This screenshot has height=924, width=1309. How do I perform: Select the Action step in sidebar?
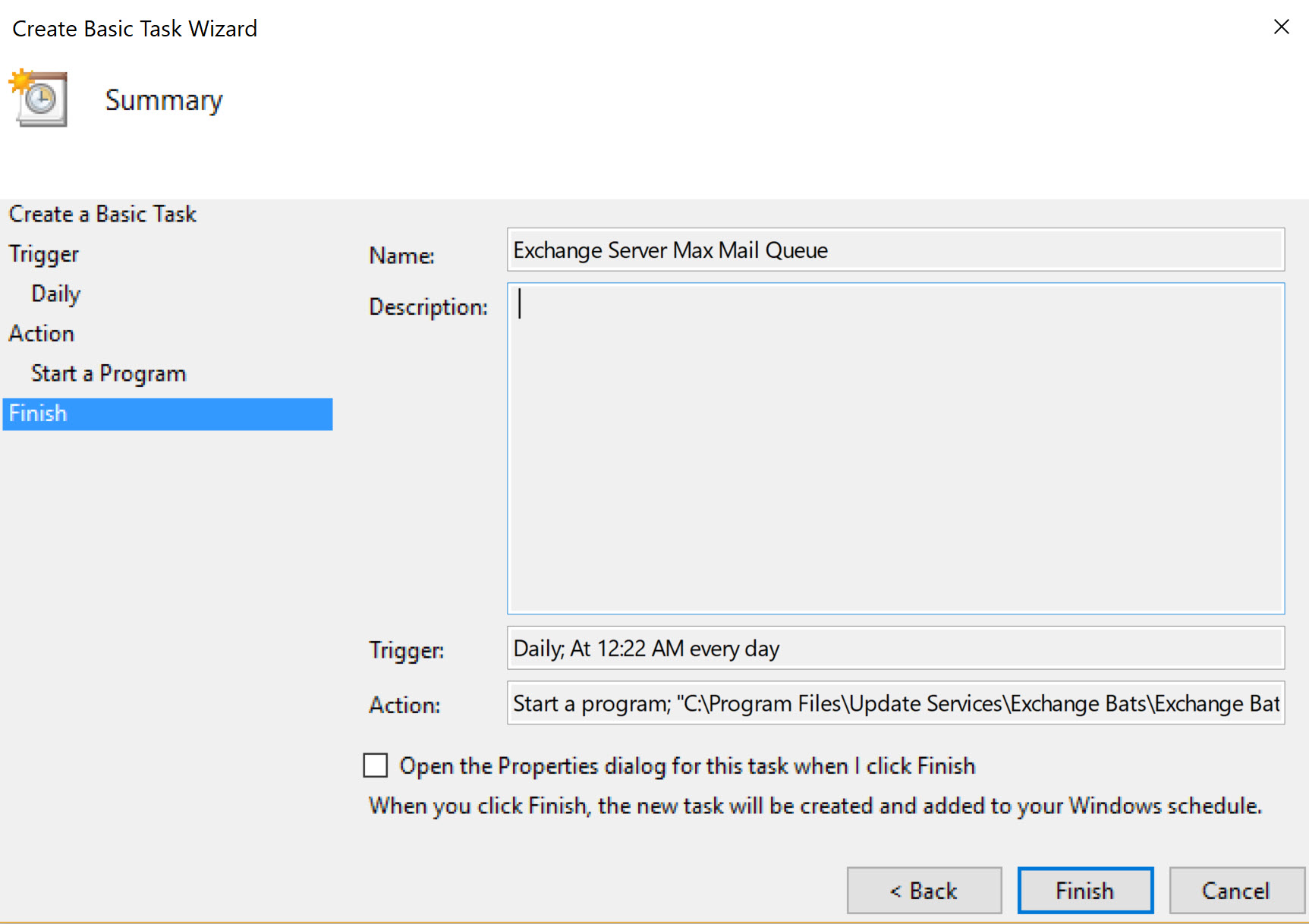click(x=42, y=334)
